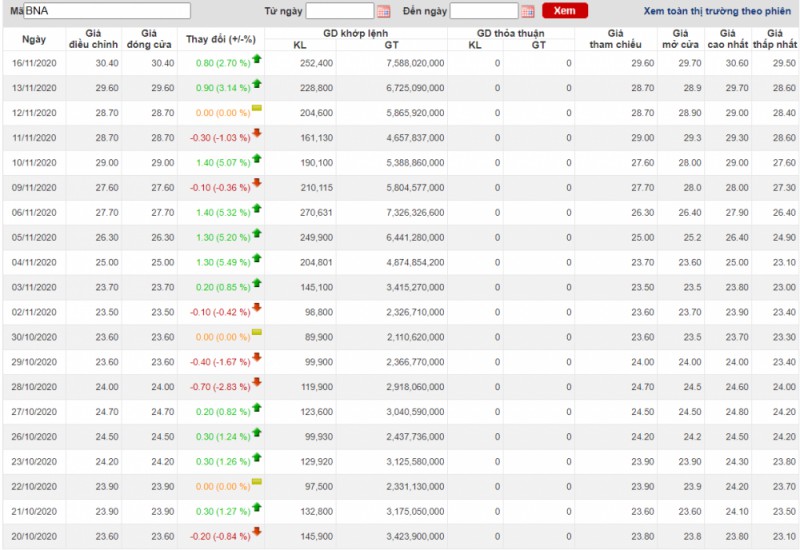
Task: Click the 'Giá cao nhất' column header
Action: coord(727,39)
